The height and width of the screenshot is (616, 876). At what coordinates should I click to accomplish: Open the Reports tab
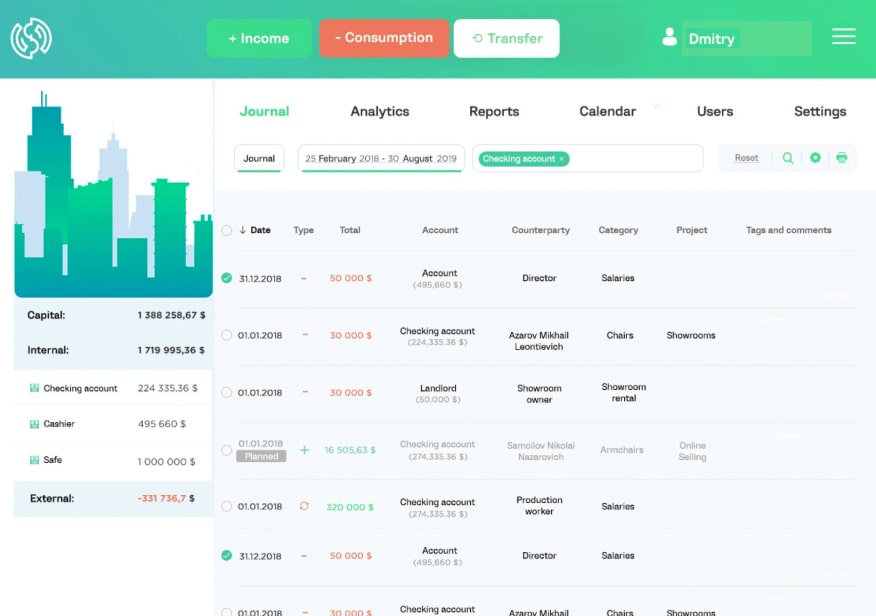point(494,112)
